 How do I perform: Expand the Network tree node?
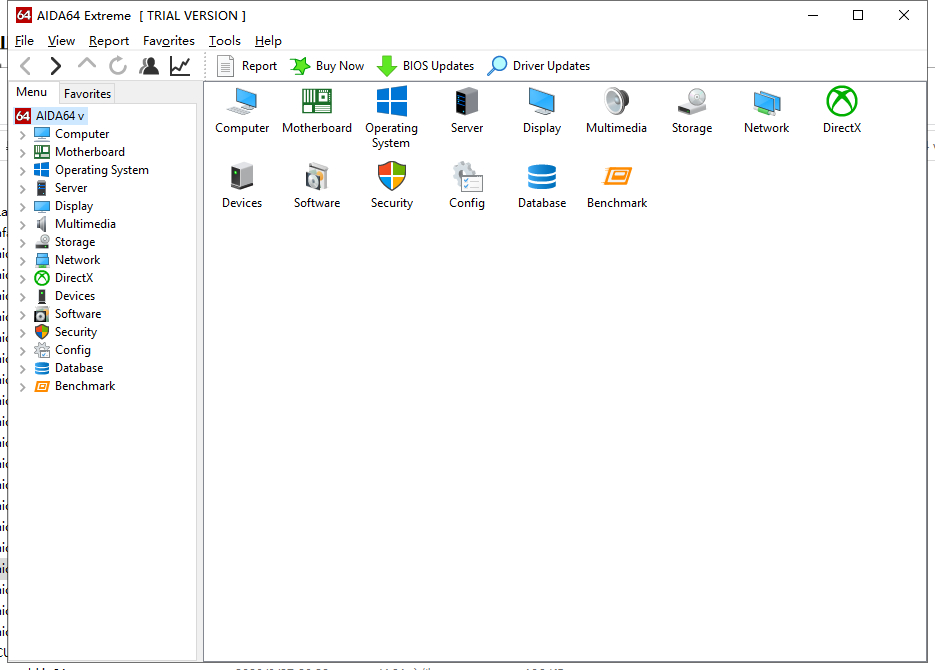pos(23,260)
